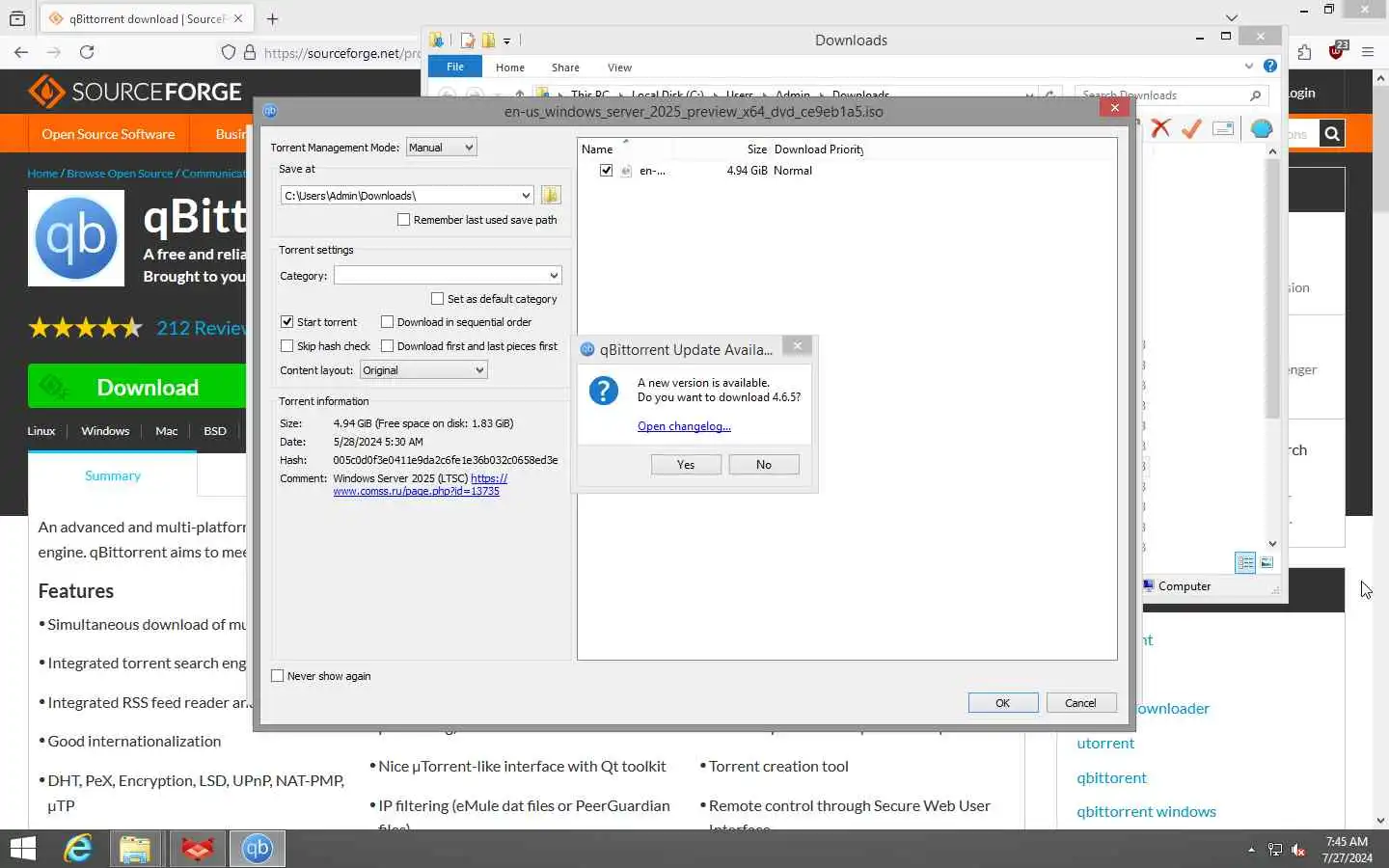Check Never show again
Viewport: 1389px width, 868px height.
(x=278, y=676)
